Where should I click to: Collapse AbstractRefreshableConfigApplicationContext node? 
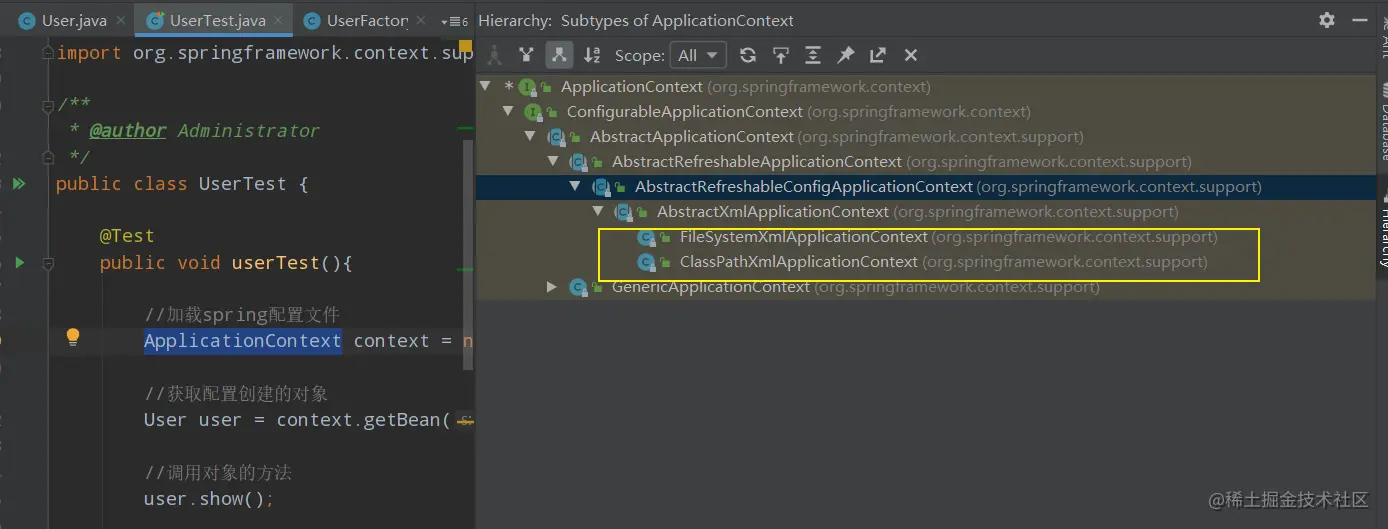point(575,186)
